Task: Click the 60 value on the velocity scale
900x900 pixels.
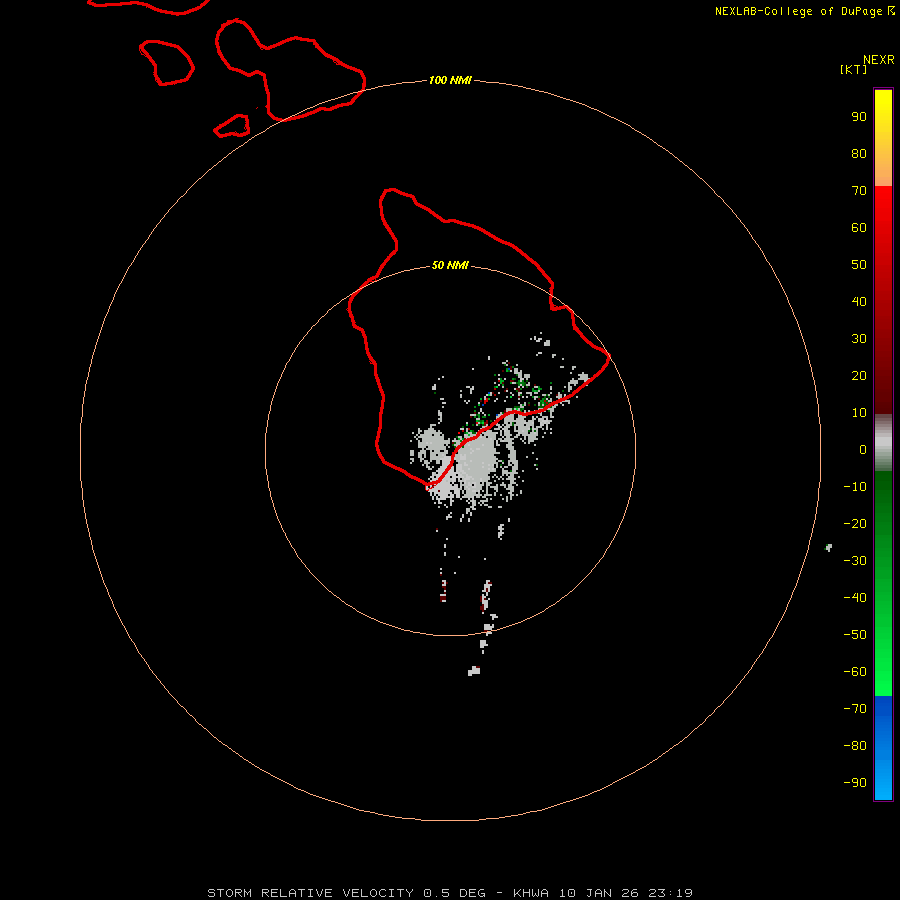Action: click(859, 228)
